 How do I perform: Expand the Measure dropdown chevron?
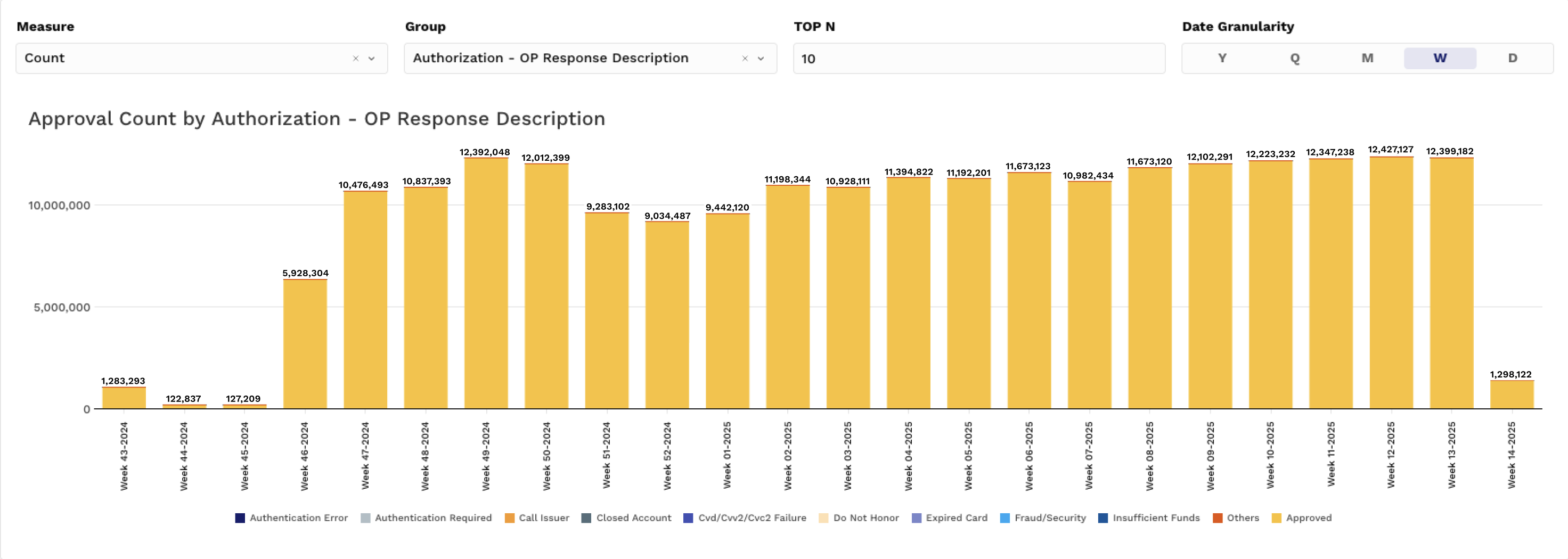(x=371, y=59)
